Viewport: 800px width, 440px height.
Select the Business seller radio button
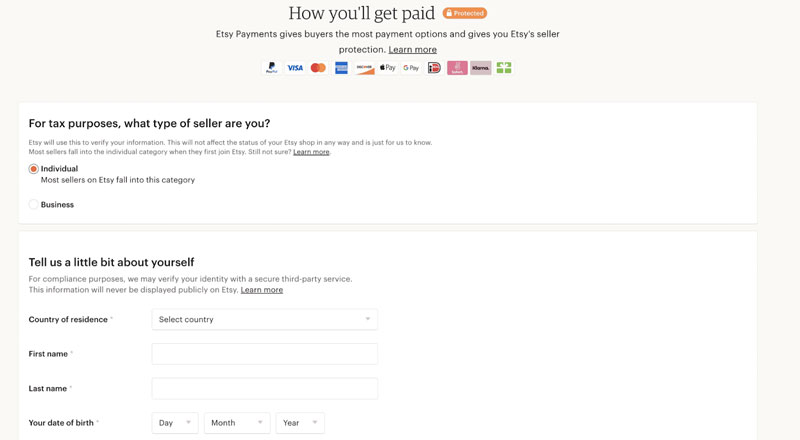34,205
